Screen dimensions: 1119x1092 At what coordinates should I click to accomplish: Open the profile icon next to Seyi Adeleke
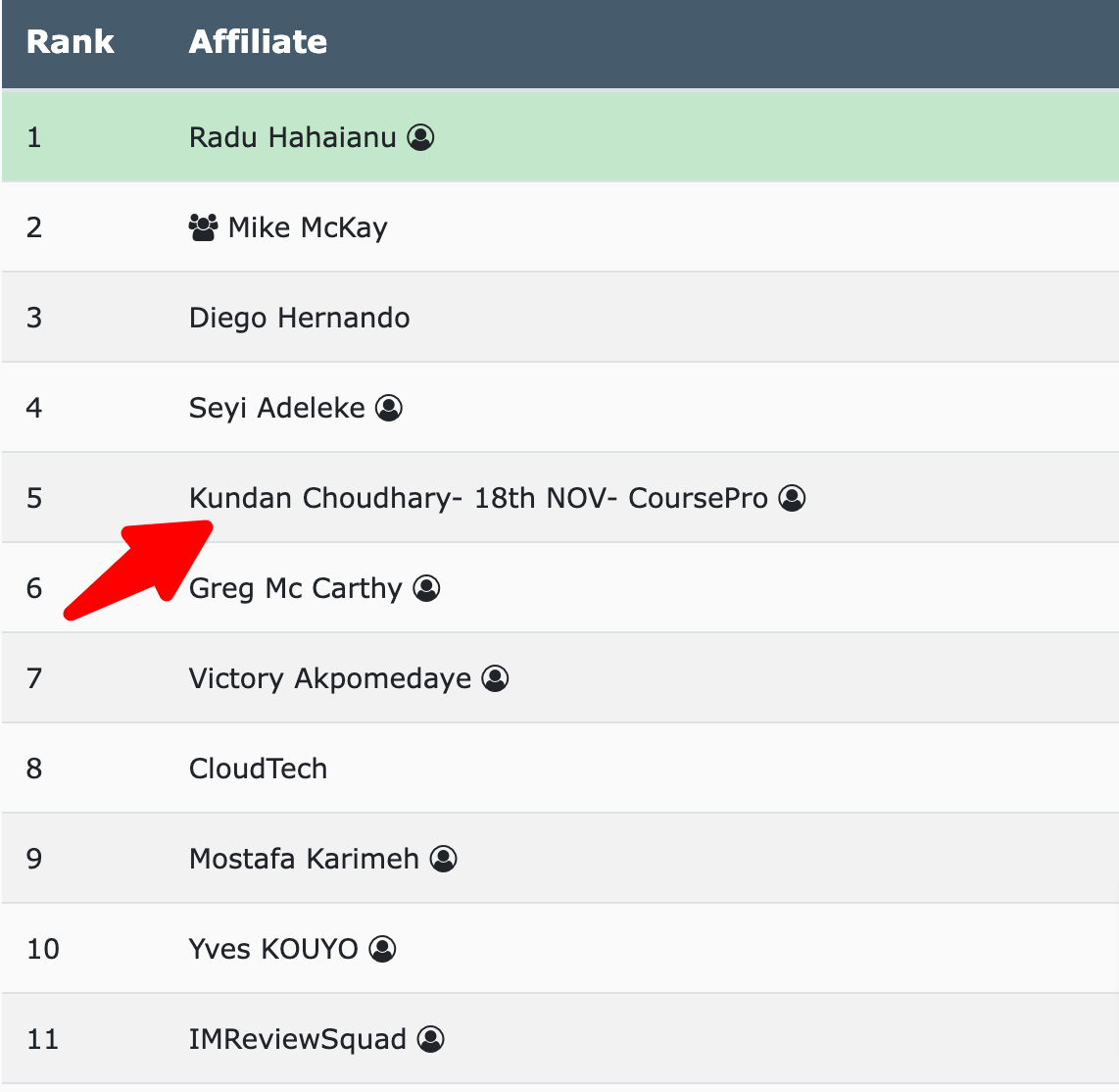pos(389,408)
